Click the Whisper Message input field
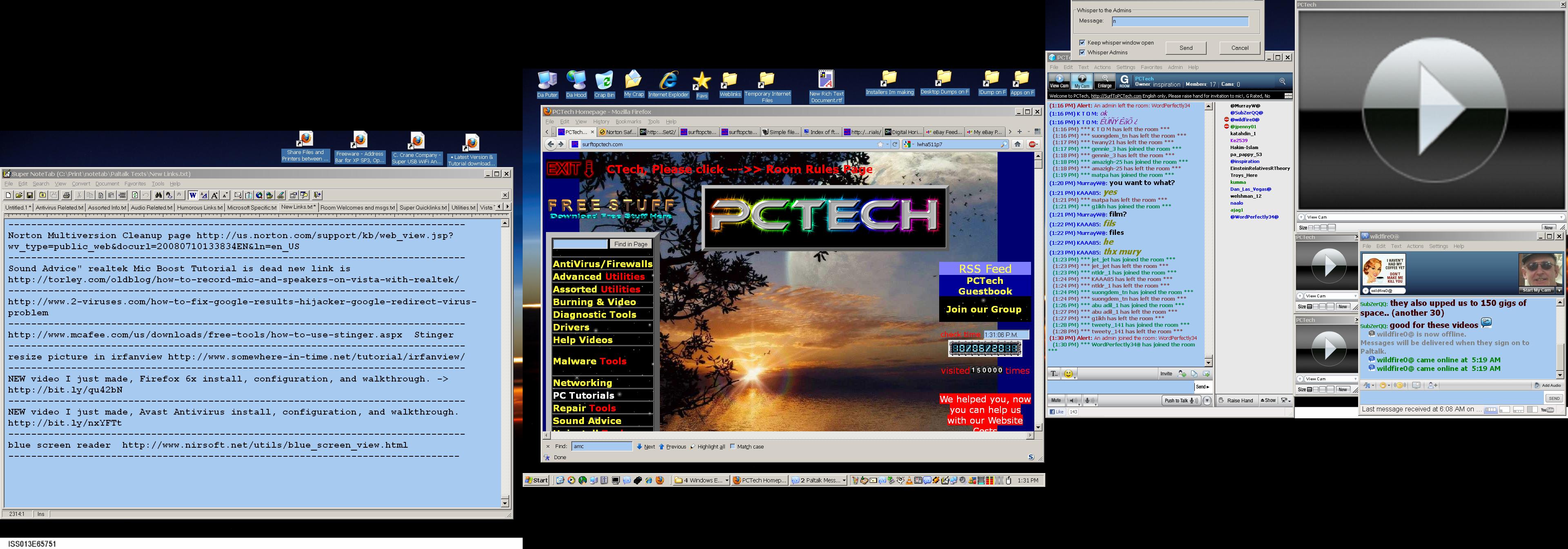 pyautogui.click(x=1180, y=21)
